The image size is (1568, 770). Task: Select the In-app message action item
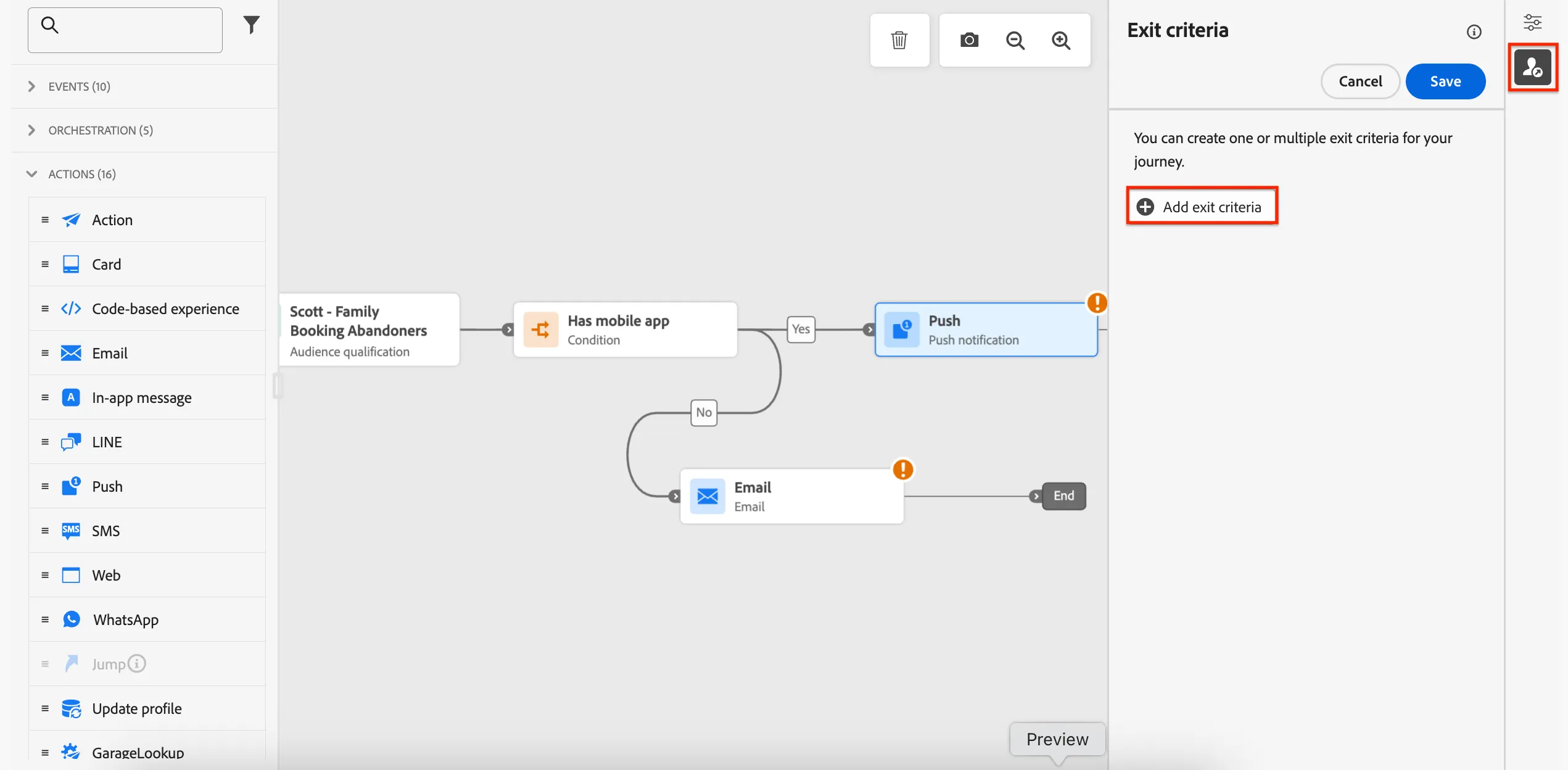tap(147, 397)
